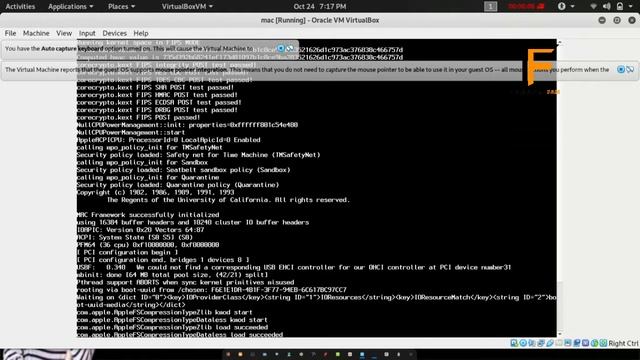Open the GNOME Activities overview
Image resolution: width=640 pixels, height=360 pixels.
[20, 7]
